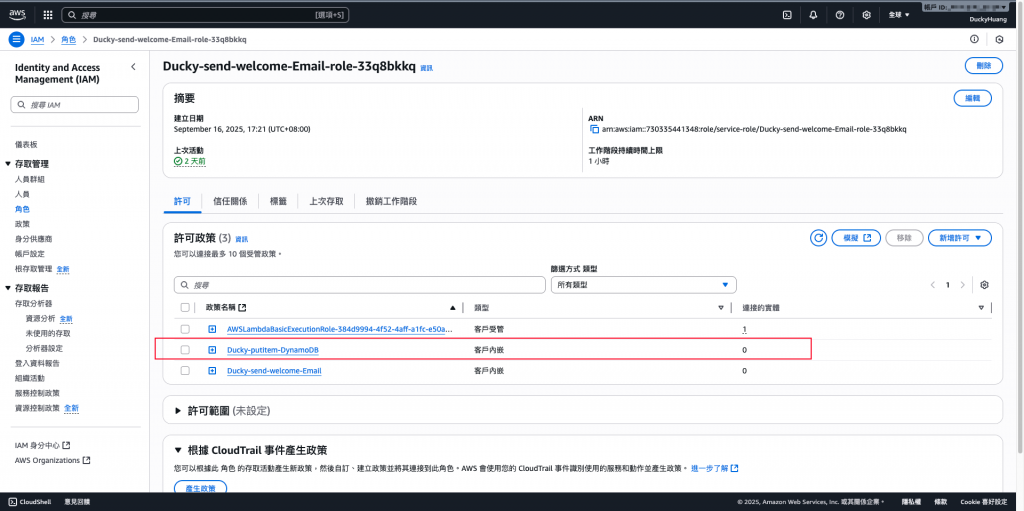Viewport: 1024px width, 511px height.
Task: Click the hexagon settings icon under account
Action: [999, 39]
